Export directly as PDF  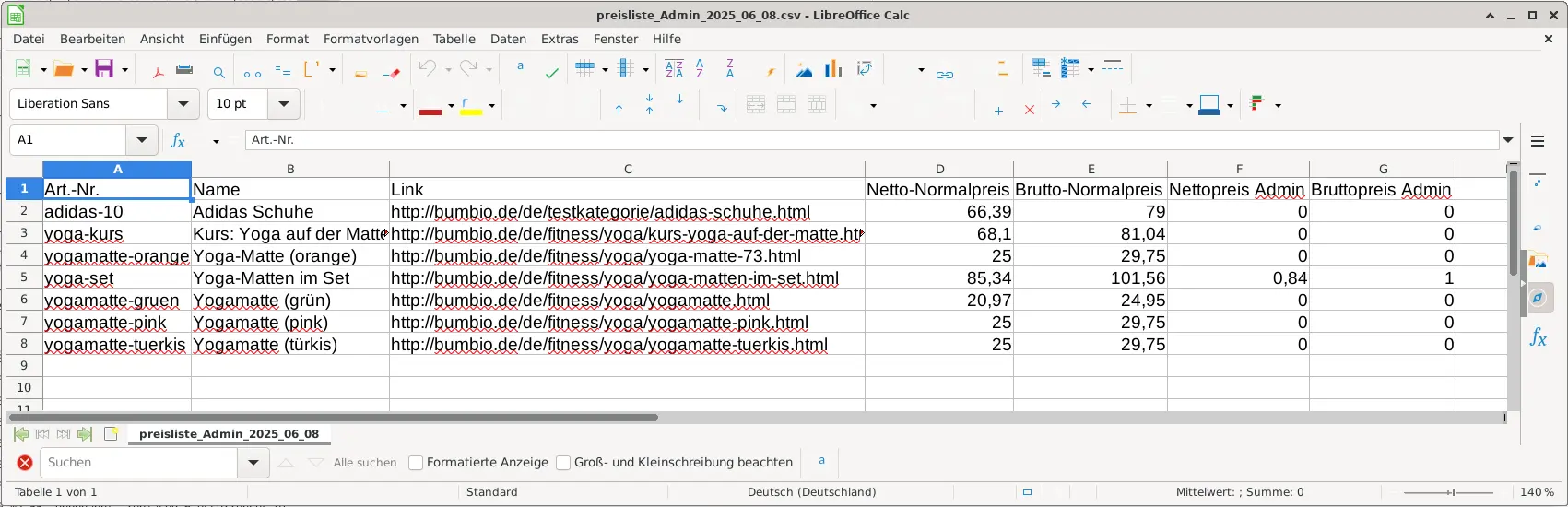158,72
